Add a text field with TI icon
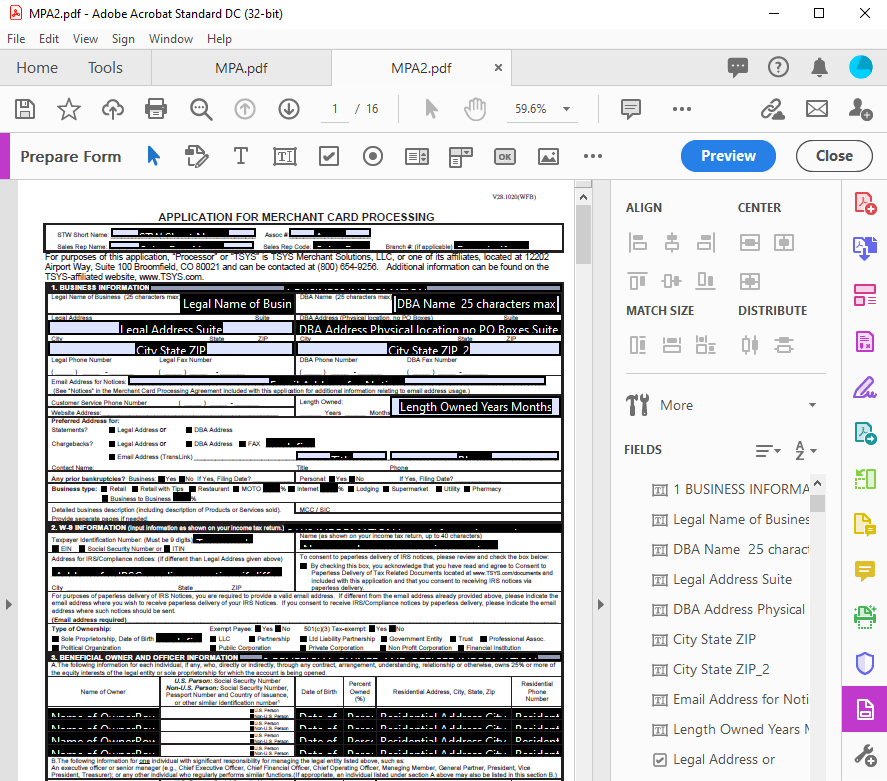The height and width of the screenshot is (781, 887). tap(285, 156)
